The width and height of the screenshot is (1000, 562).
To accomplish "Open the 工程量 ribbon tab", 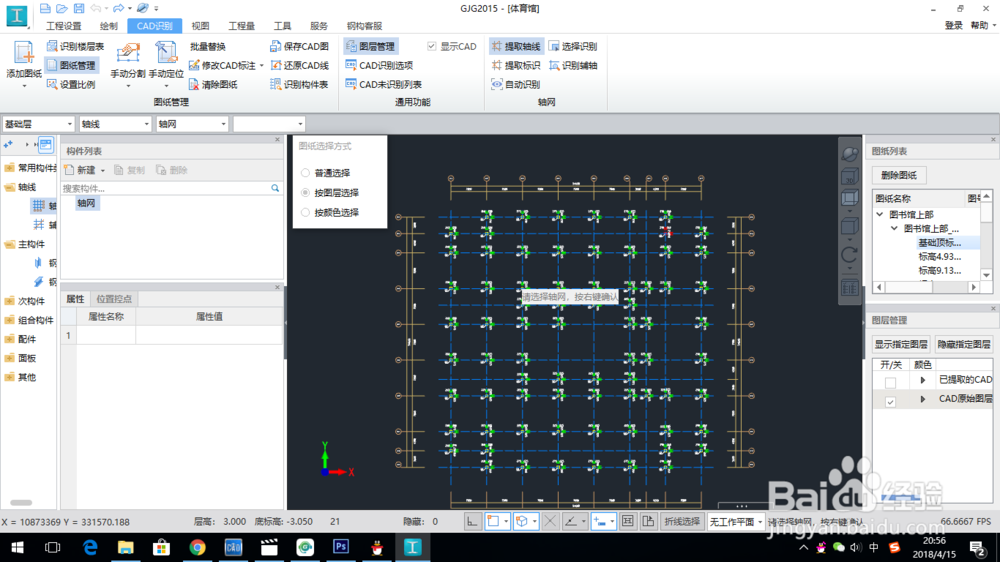I will [242, 26].
